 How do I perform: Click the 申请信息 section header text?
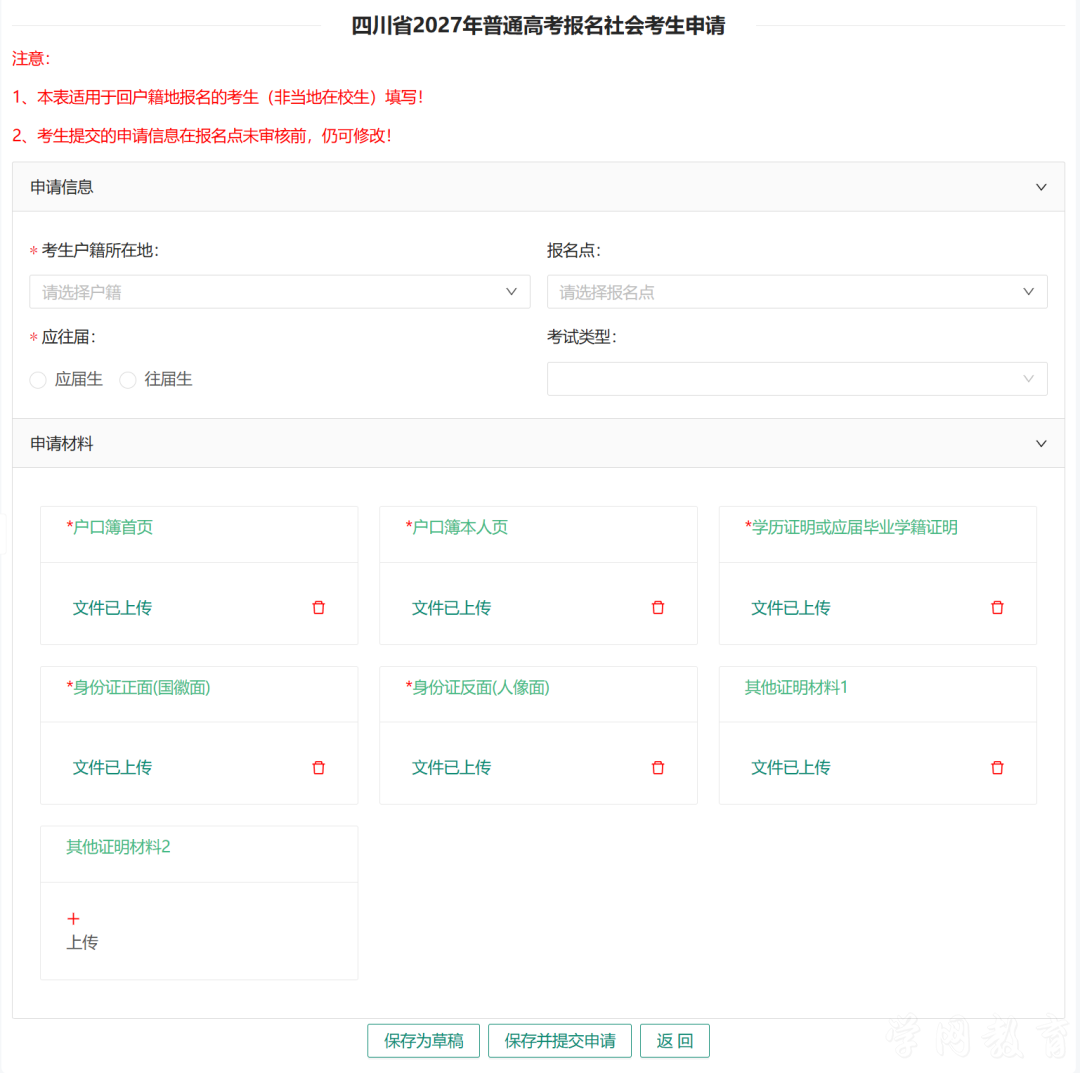click(61, 187)
